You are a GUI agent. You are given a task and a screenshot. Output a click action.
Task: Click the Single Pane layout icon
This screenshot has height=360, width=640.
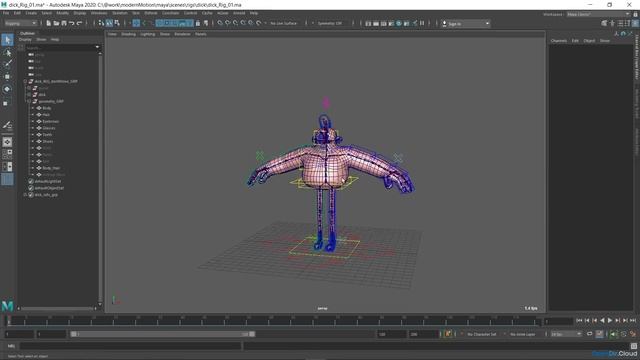coord(7,142)
